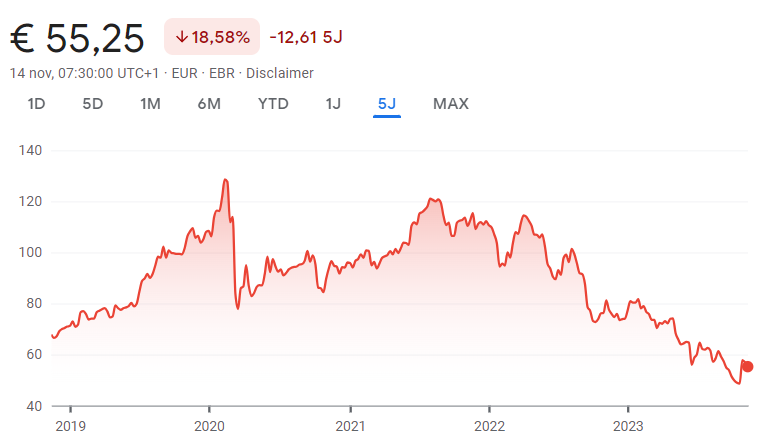Click the early 2020 price peak
The image size is (766, 443).
click(225, 180)
